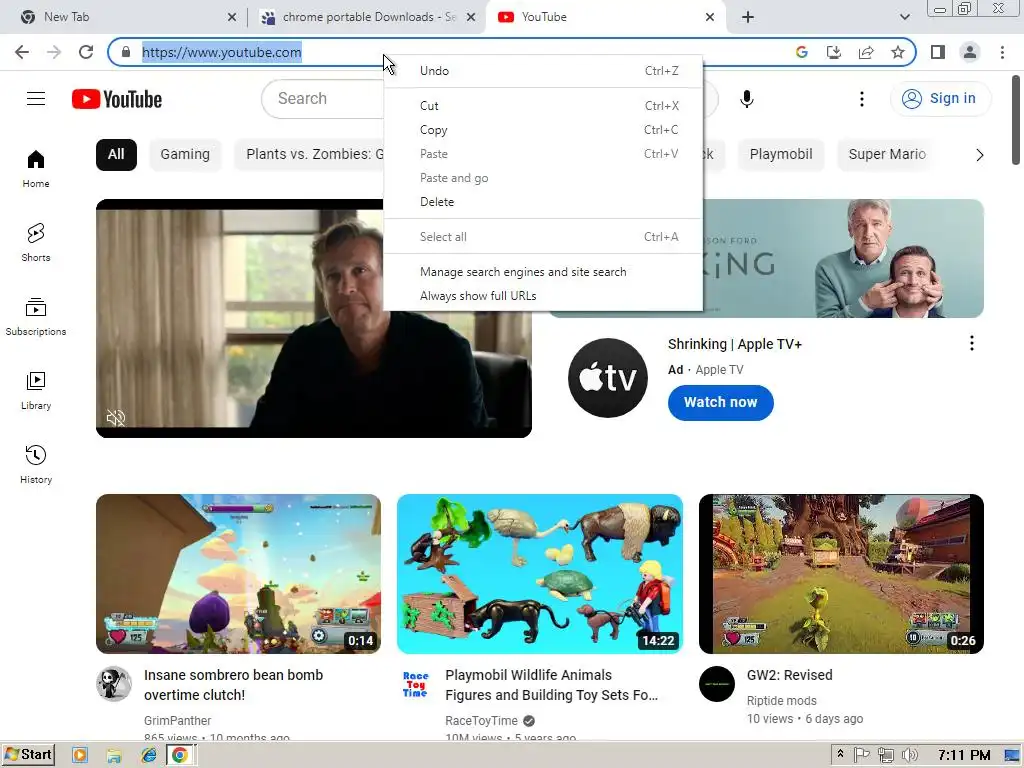Image resolution: width=1024 pixels, height=768 pixels.
Task: Open Subscriptions in sidebar
Action: [36, 317]
